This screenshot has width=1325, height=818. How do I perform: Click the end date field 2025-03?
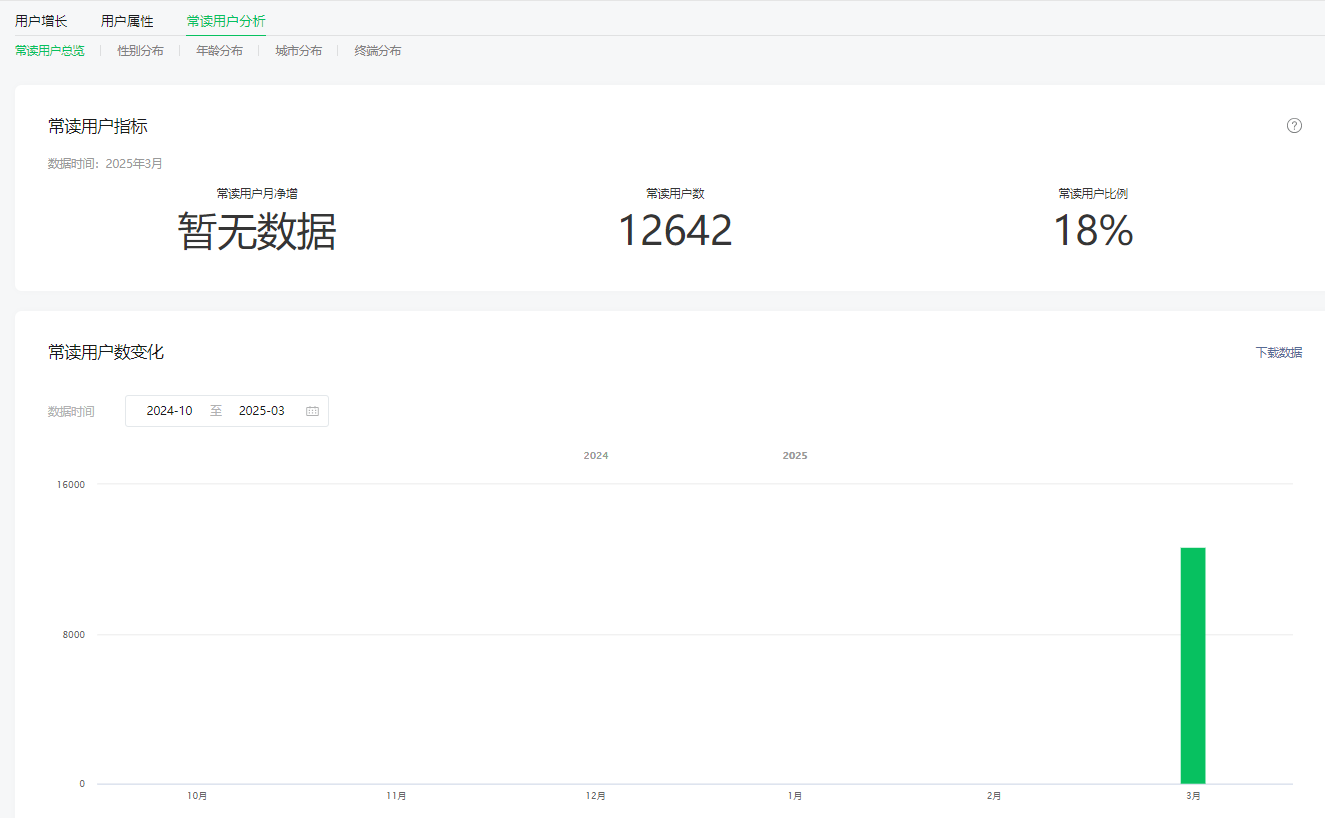(261, 411)
